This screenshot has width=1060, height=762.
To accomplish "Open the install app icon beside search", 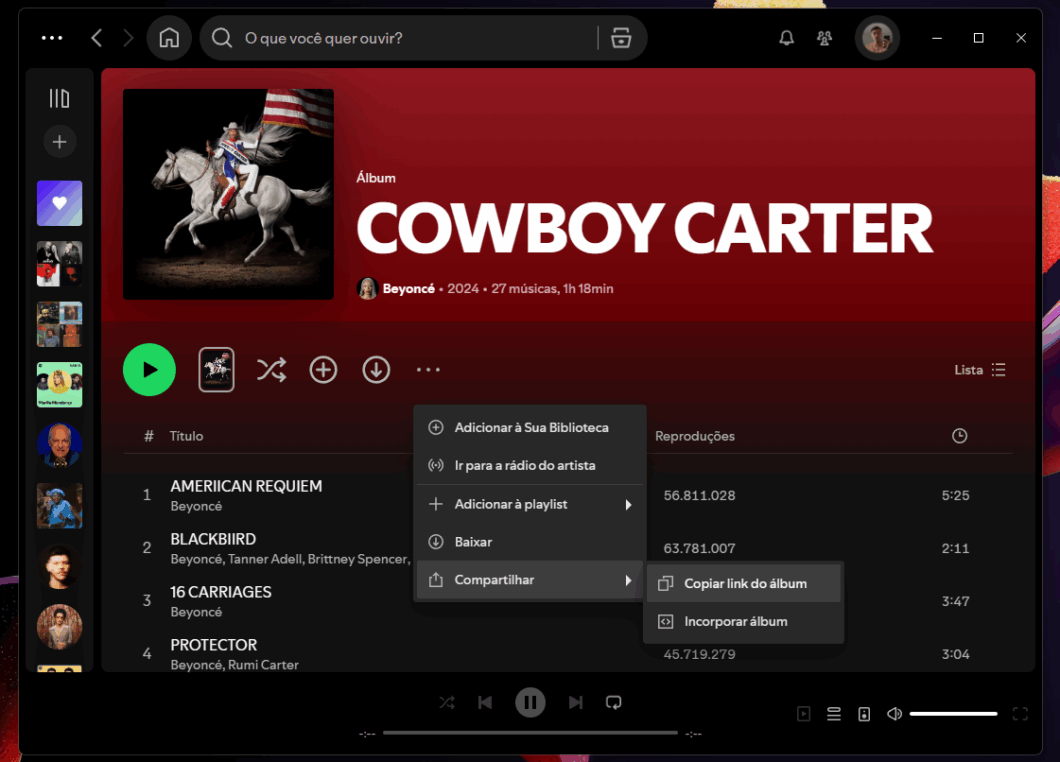I will click(622, 37).
